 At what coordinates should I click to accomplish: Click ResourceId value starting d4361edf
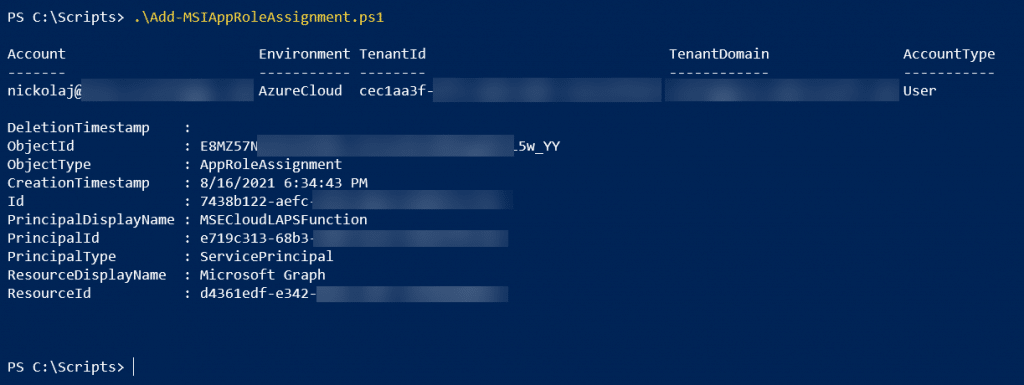click(x=354, y=294)
